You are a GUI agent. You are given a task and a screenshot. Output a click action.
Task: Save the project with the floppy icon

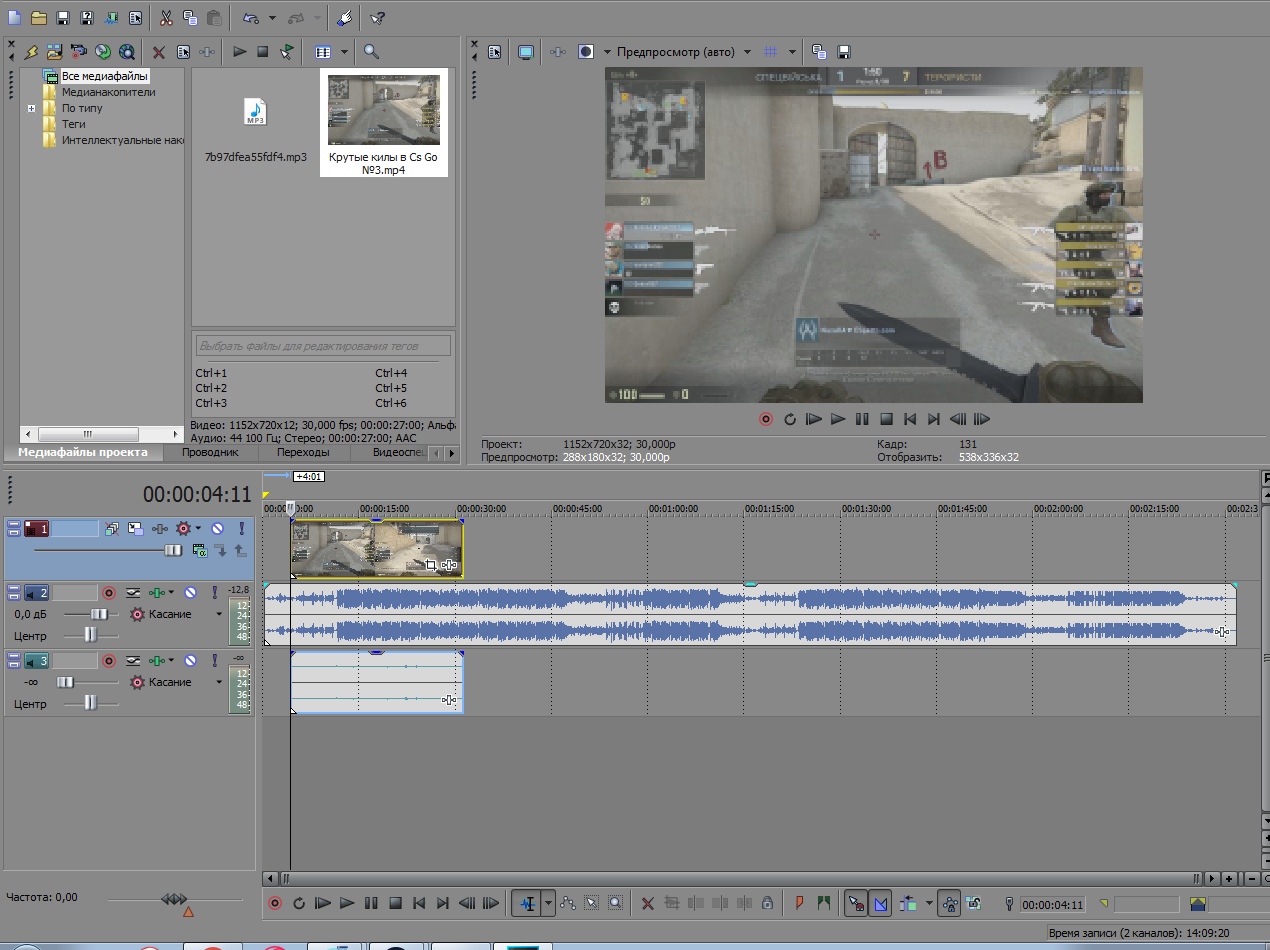pos(63,18)
